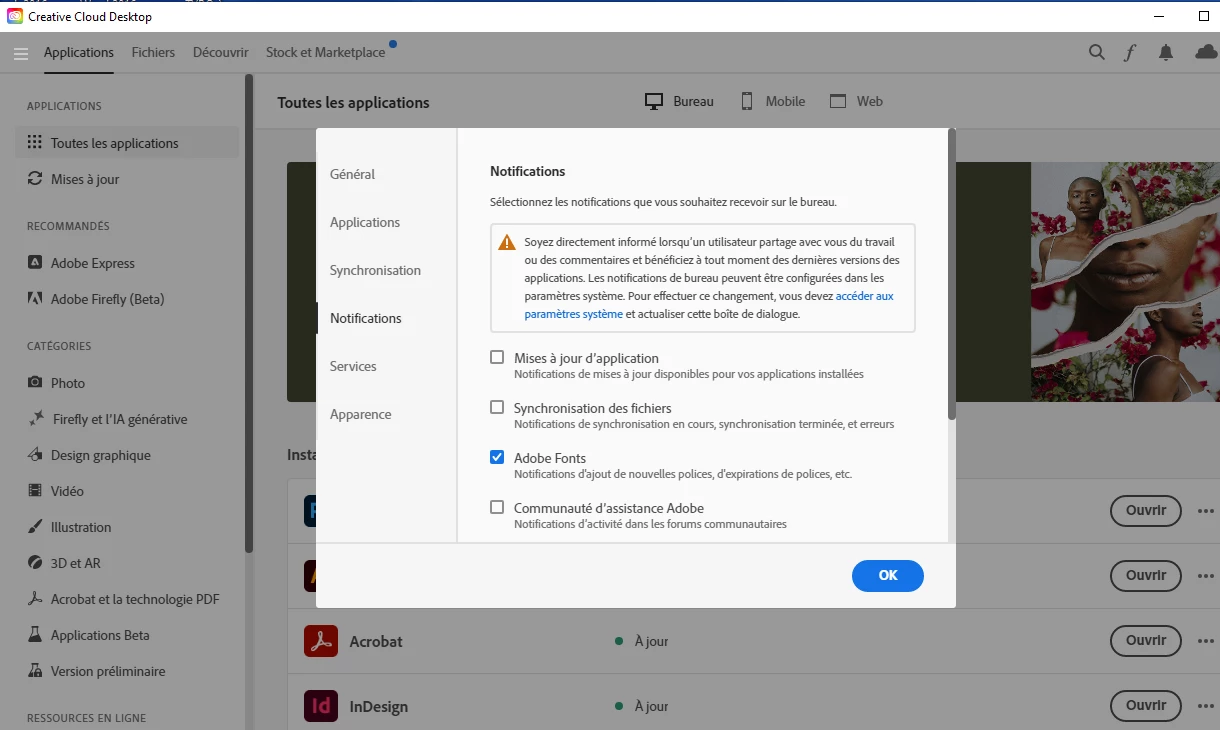The width and height of the screenshot is (1220, 730).
Task: Uncheck the Adobe Fonts notifications checkbox
Action: coord(497,457)
